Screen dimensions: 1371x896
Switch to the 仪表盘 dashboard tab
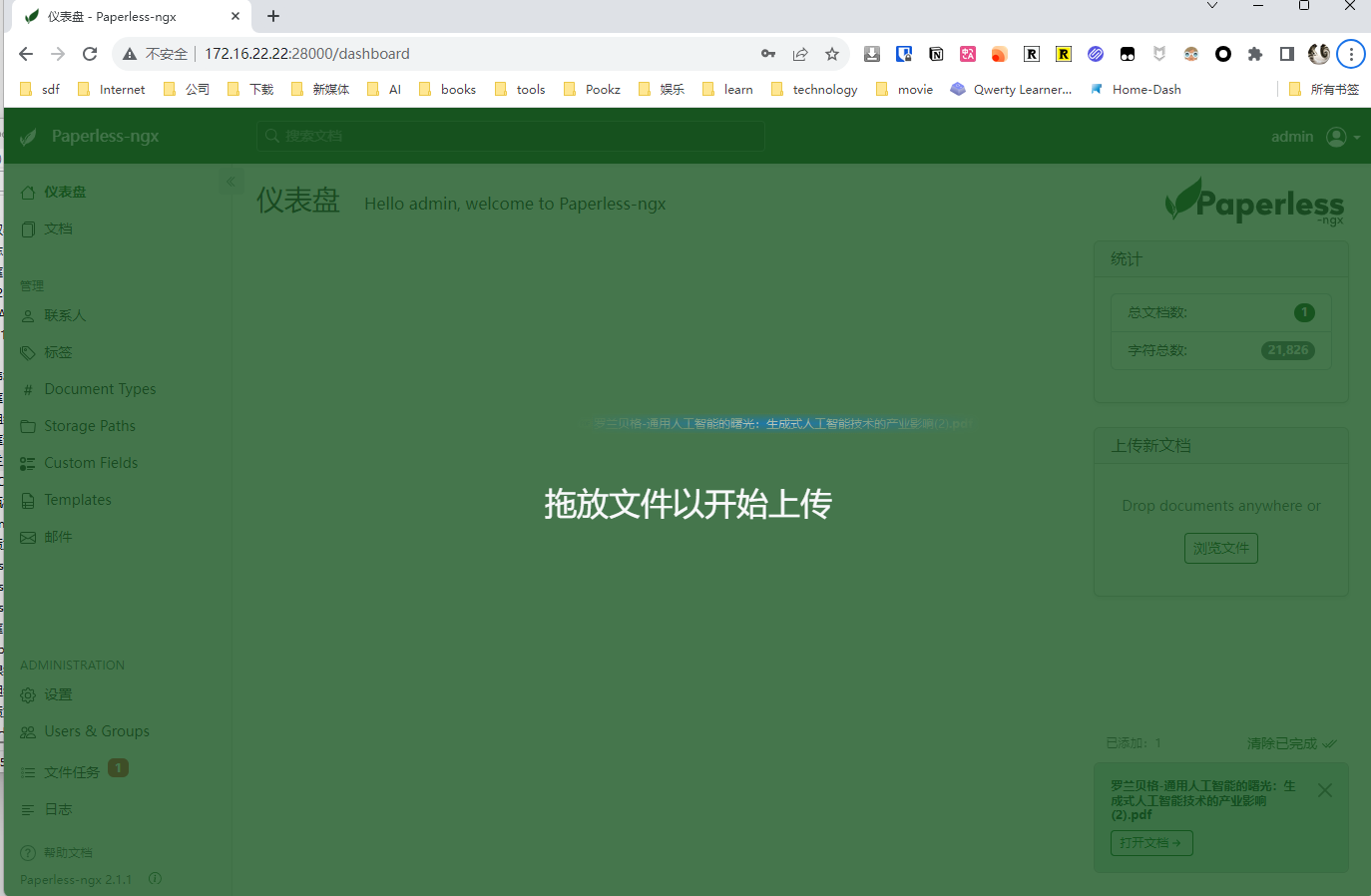click(x=60, y=192)
